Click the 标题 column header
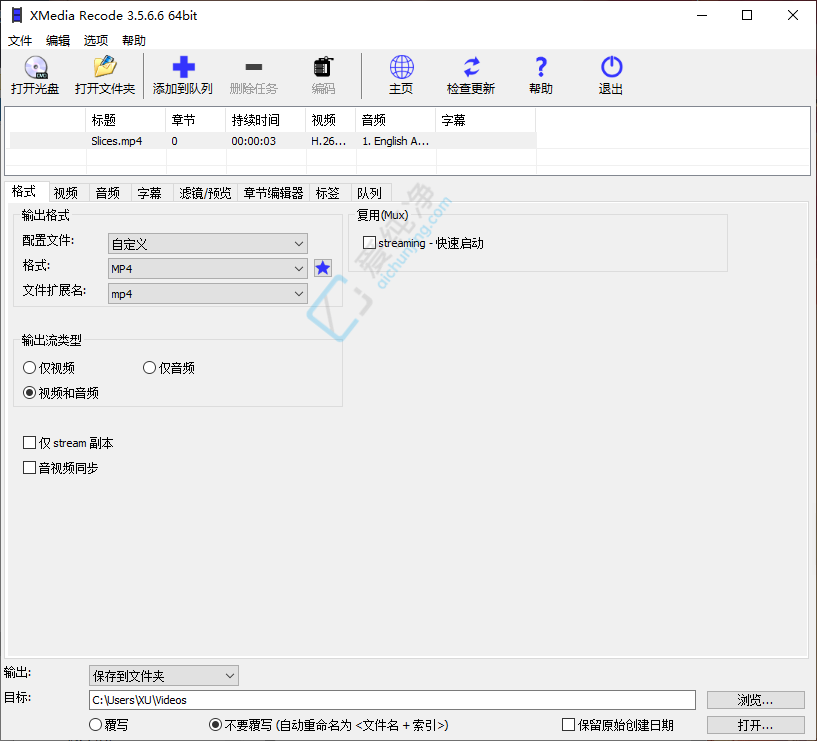 click(x=126, y=120)
